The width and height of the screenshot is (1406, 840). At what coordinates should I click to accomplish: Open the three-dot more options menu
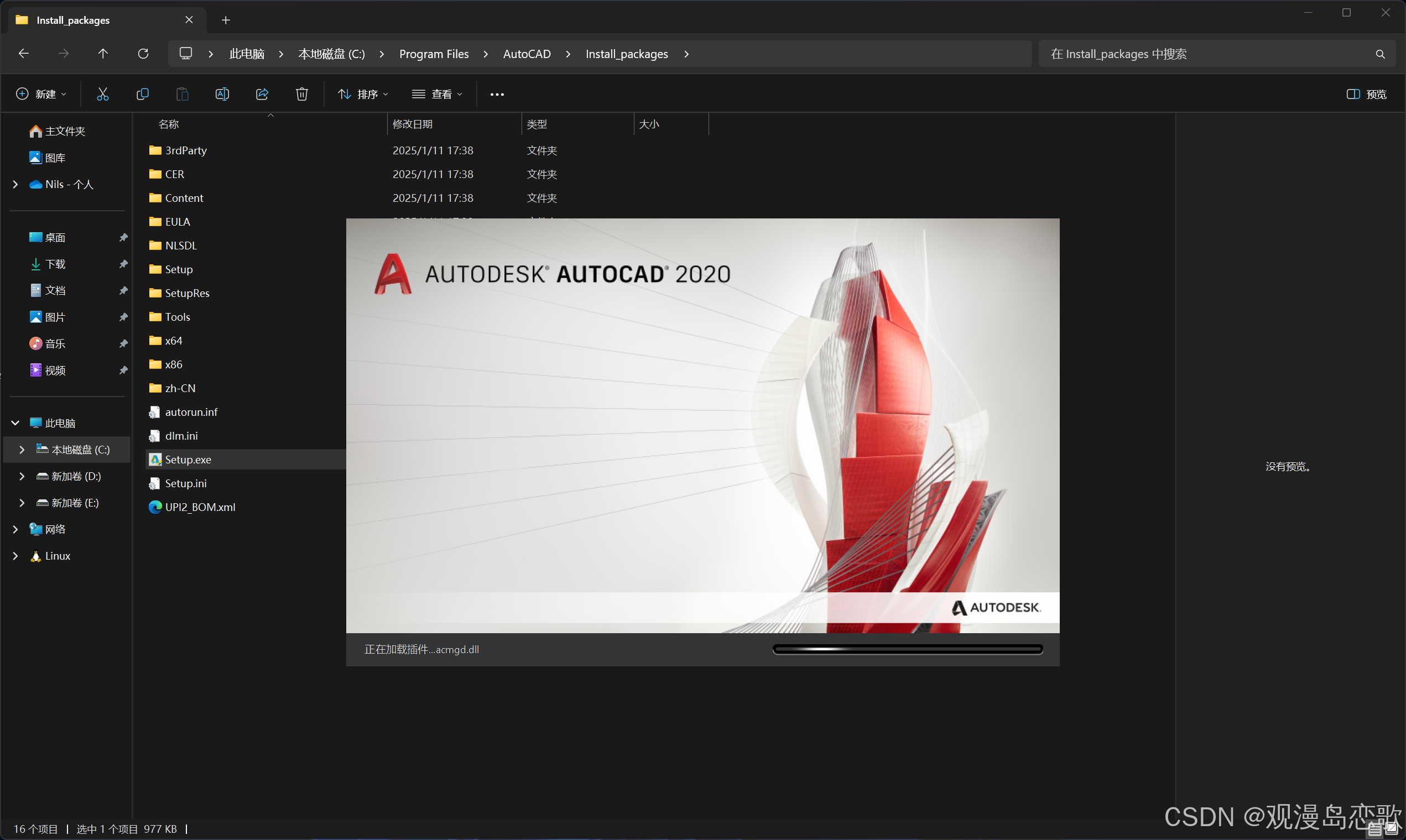(x=496, y=95)
